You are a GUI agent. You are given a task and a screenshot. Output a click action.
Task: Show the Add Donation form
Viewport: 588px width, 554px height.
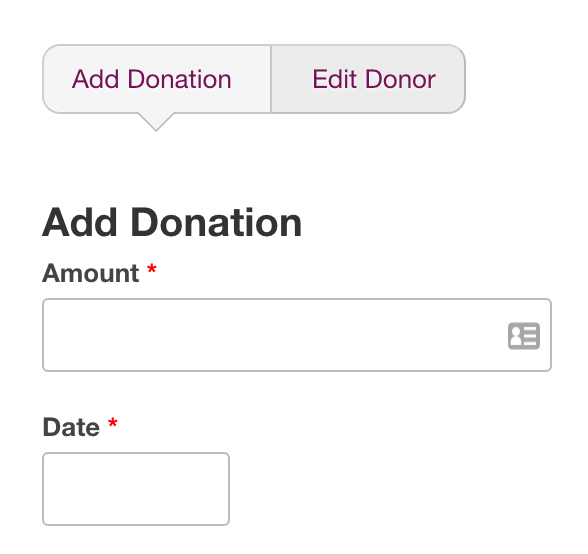(157, 79)
